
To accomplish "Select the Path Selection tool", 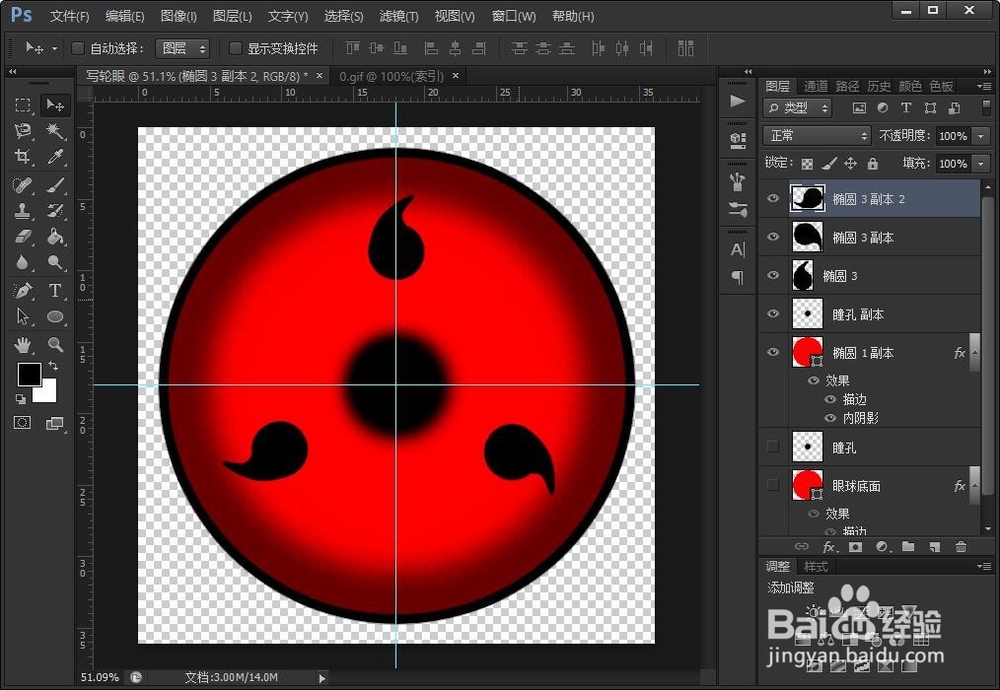I will tap(23, 316).
